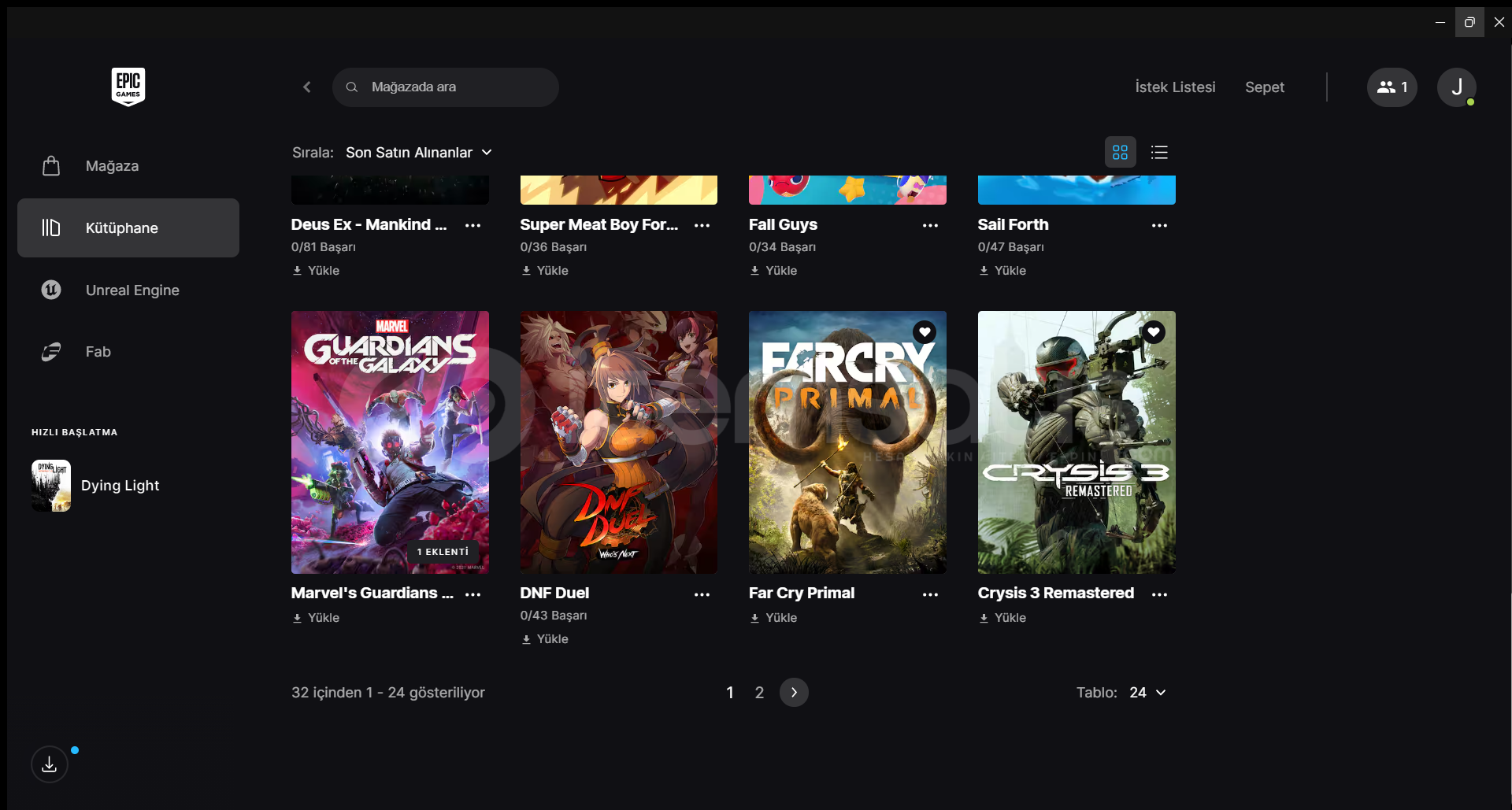Switch to list view layout
The height and width of the screenshot is (810, 1512).
1159,152
